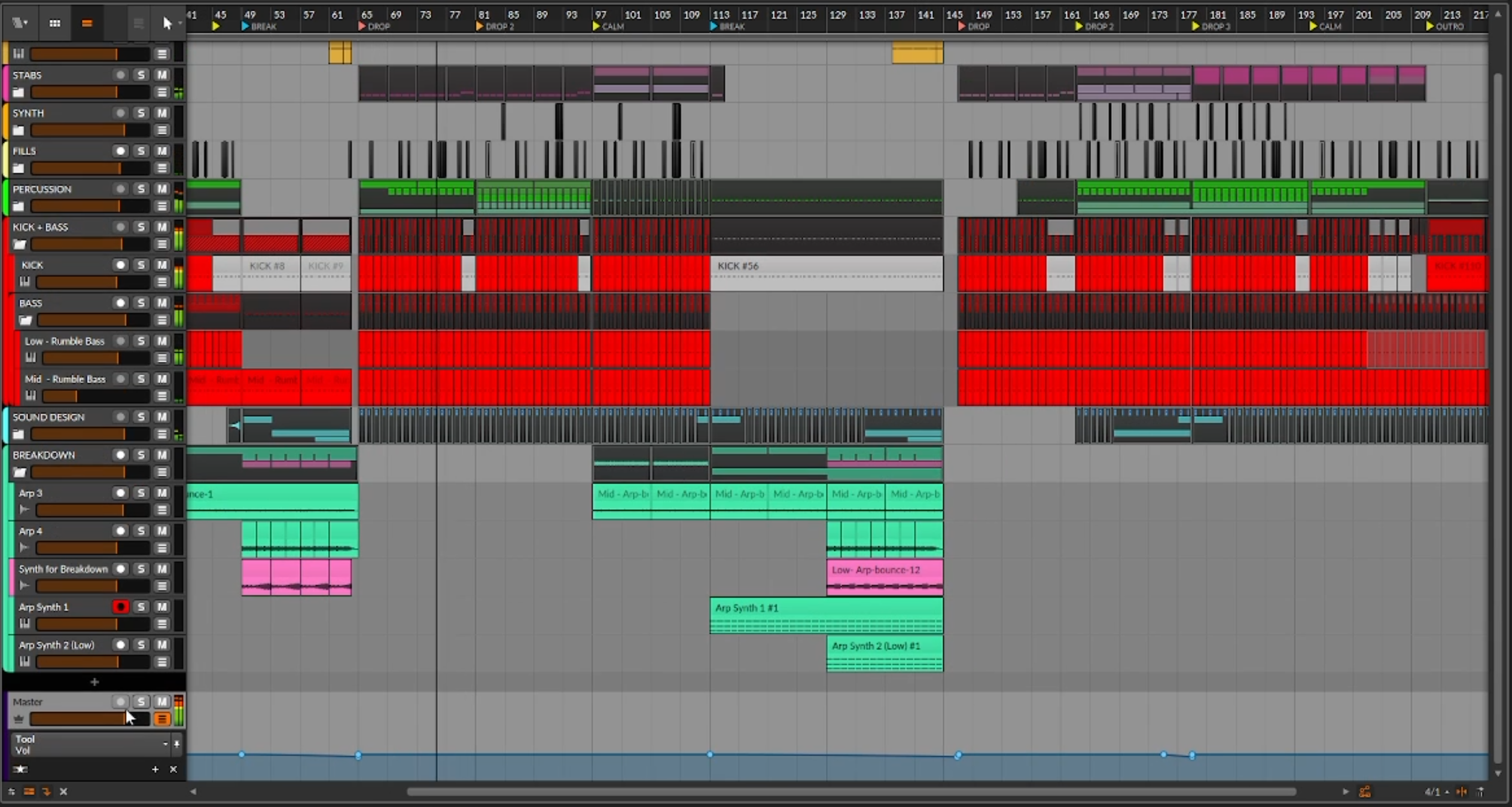
Task: Jump to the OUTRO cue marker
Action: click(1444, 26)
